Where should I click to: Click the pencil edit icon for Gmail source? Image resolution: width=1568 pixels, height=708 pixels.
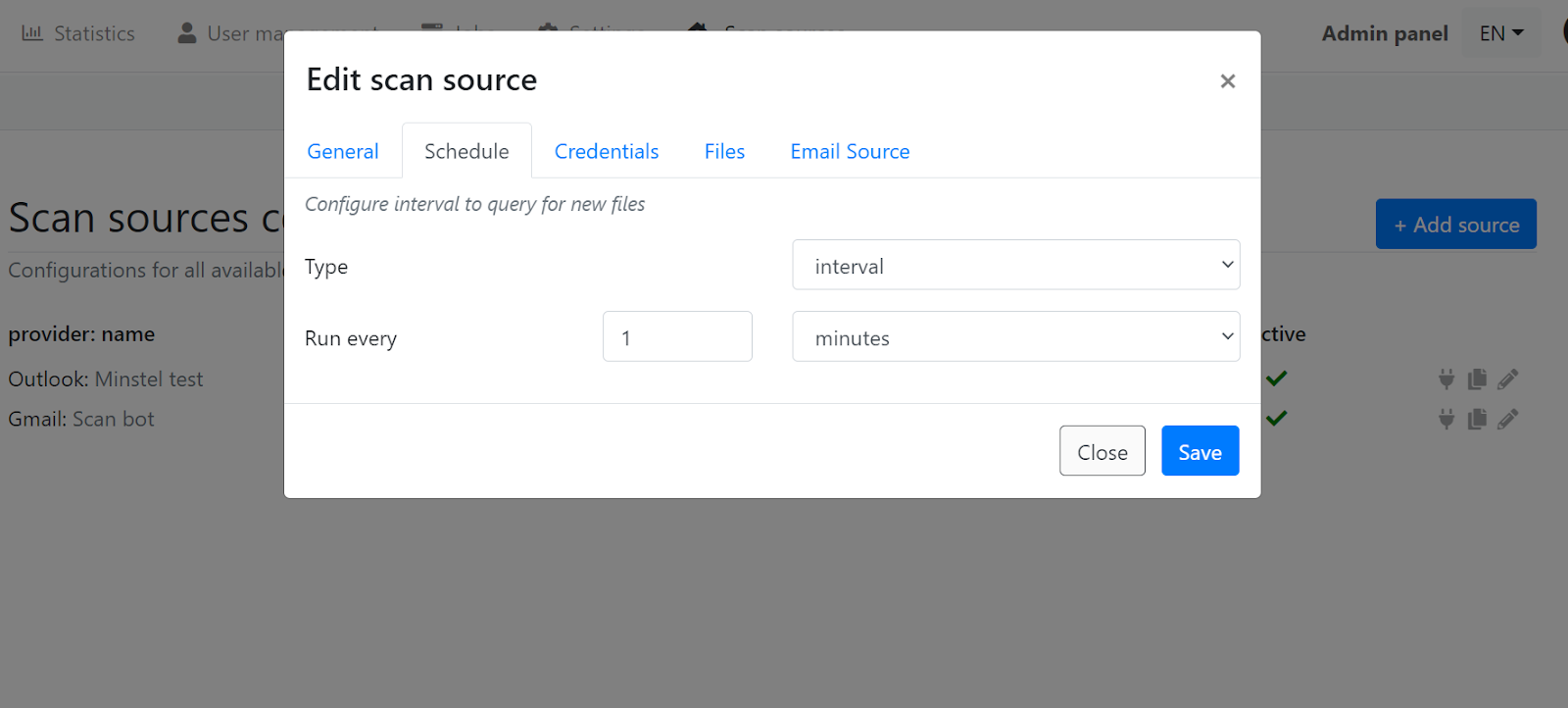click(x=1508, y=420)
